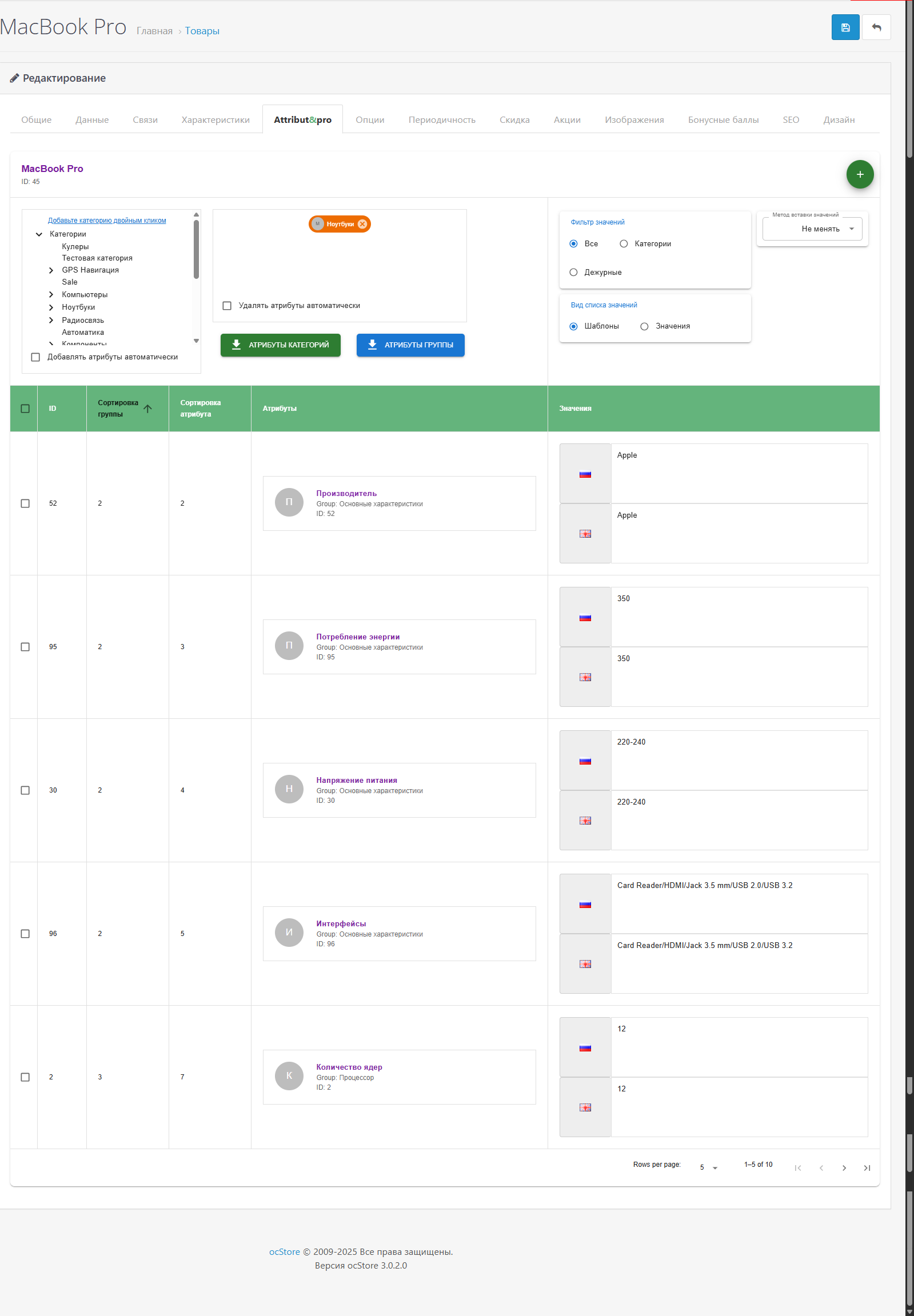
Task: Open Метод вставки значений dropdown
Action: click(x=812, y=229)
